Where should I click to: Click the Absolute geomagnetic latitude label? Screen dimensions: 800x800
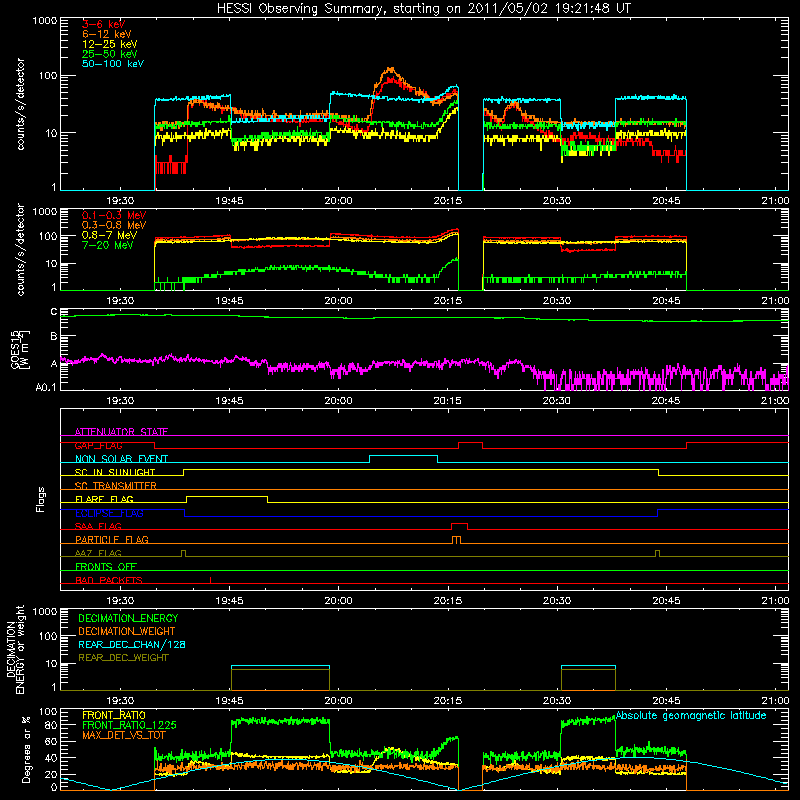point(691,715)
